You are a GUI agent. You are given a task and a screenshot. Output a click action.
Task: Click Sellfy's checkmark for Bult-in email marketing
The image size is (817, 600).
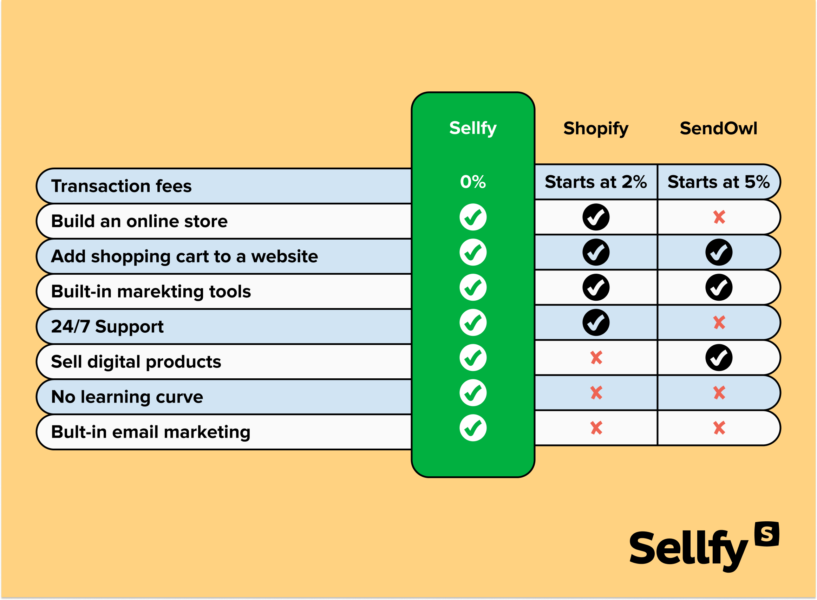point(473,428)
